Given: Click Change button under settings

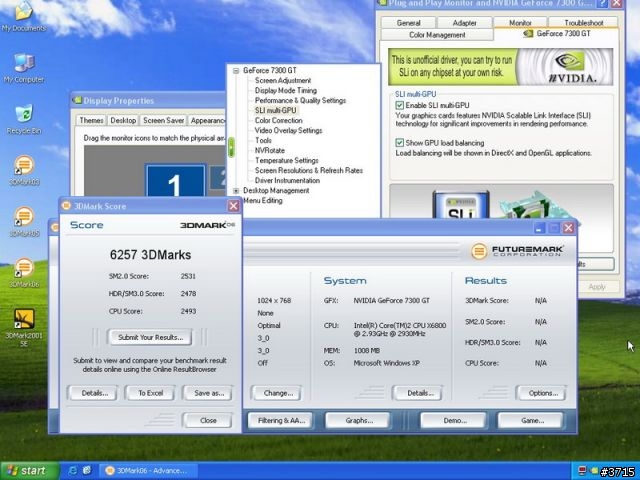Looking at the screenshot, I should [278, 393].
